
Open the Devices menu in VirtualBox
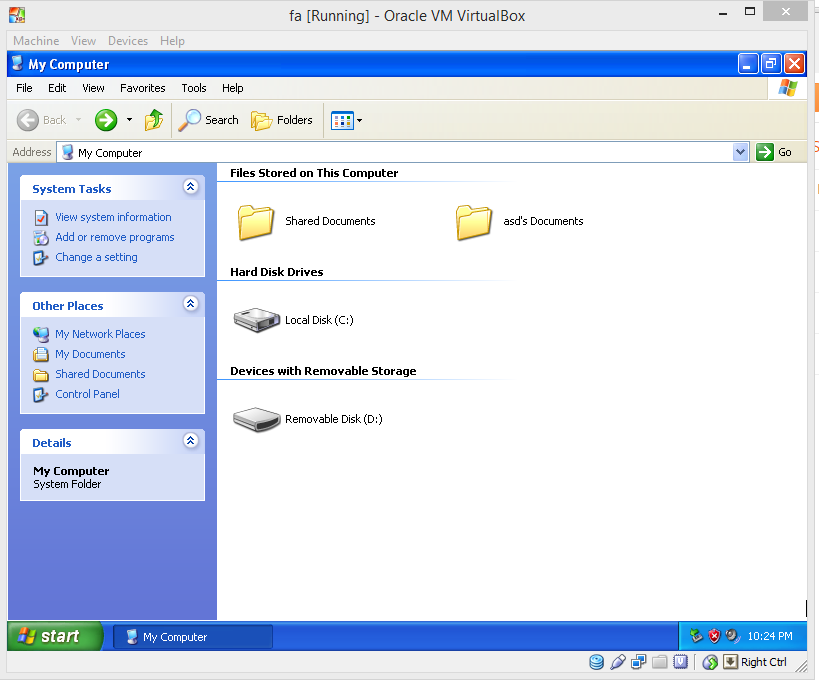pos(127,41)
